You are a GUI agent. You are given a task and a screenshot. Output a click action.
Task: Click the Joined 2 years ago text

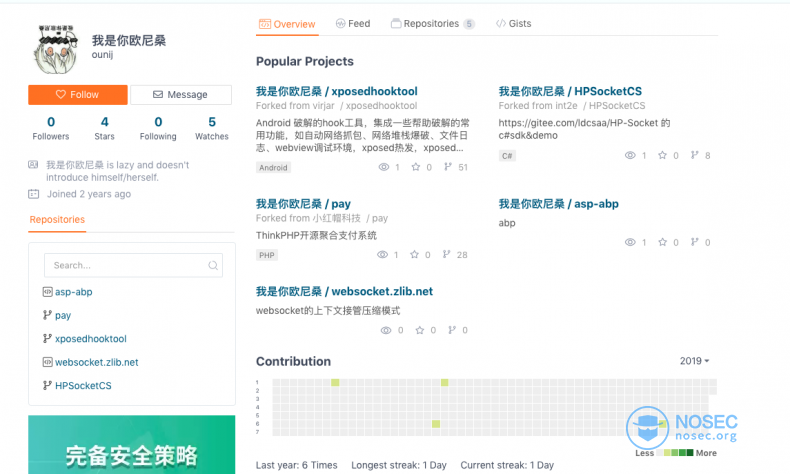89,194
